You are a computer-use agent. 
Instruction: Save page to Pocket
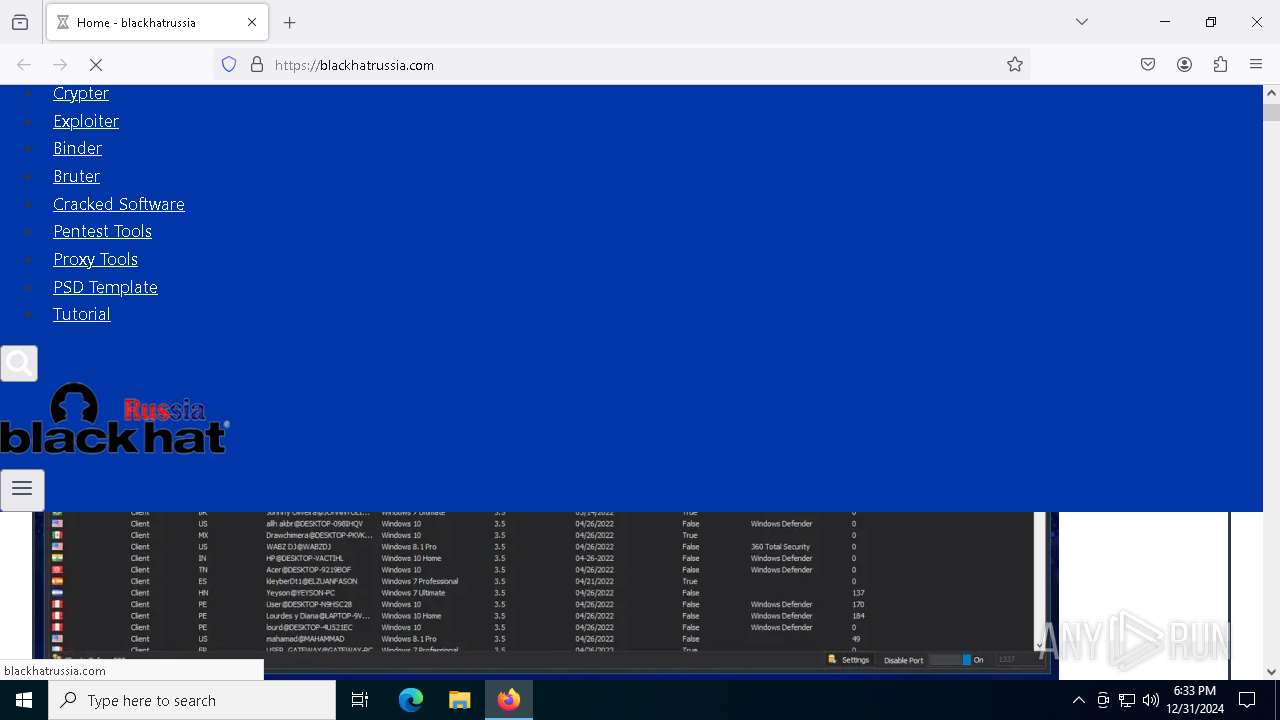(x=1148, y=65)
